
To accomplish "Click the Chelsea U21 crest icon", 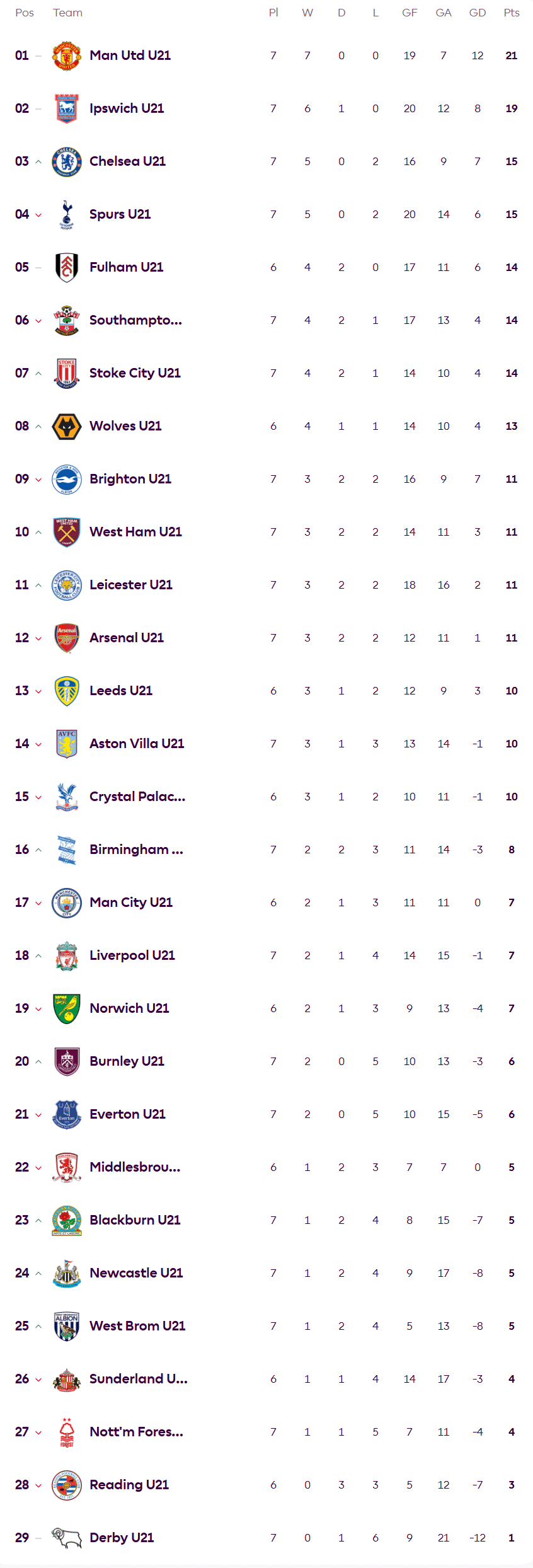I will coord(67,162).
